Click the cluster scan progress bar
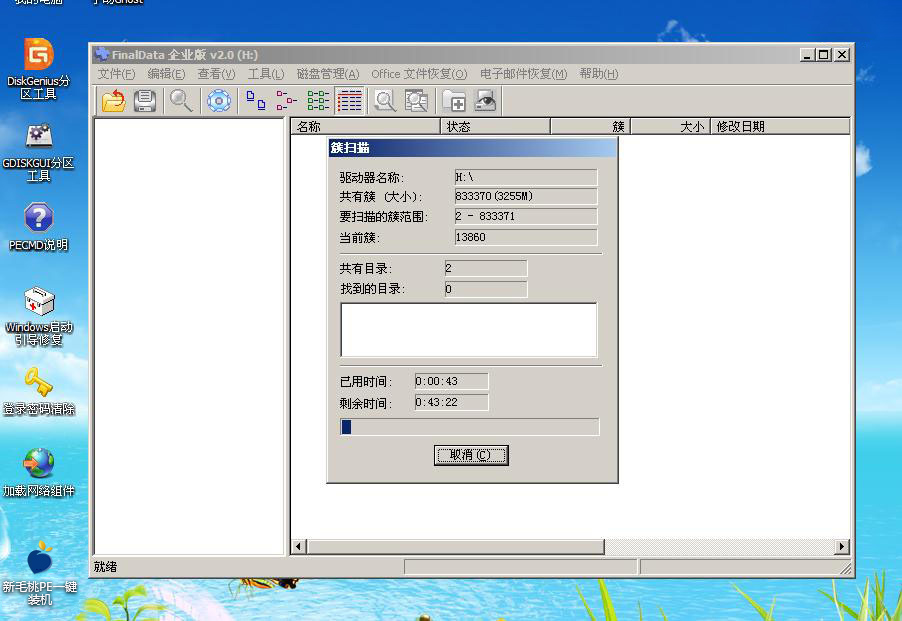 [x=469, y=427]
